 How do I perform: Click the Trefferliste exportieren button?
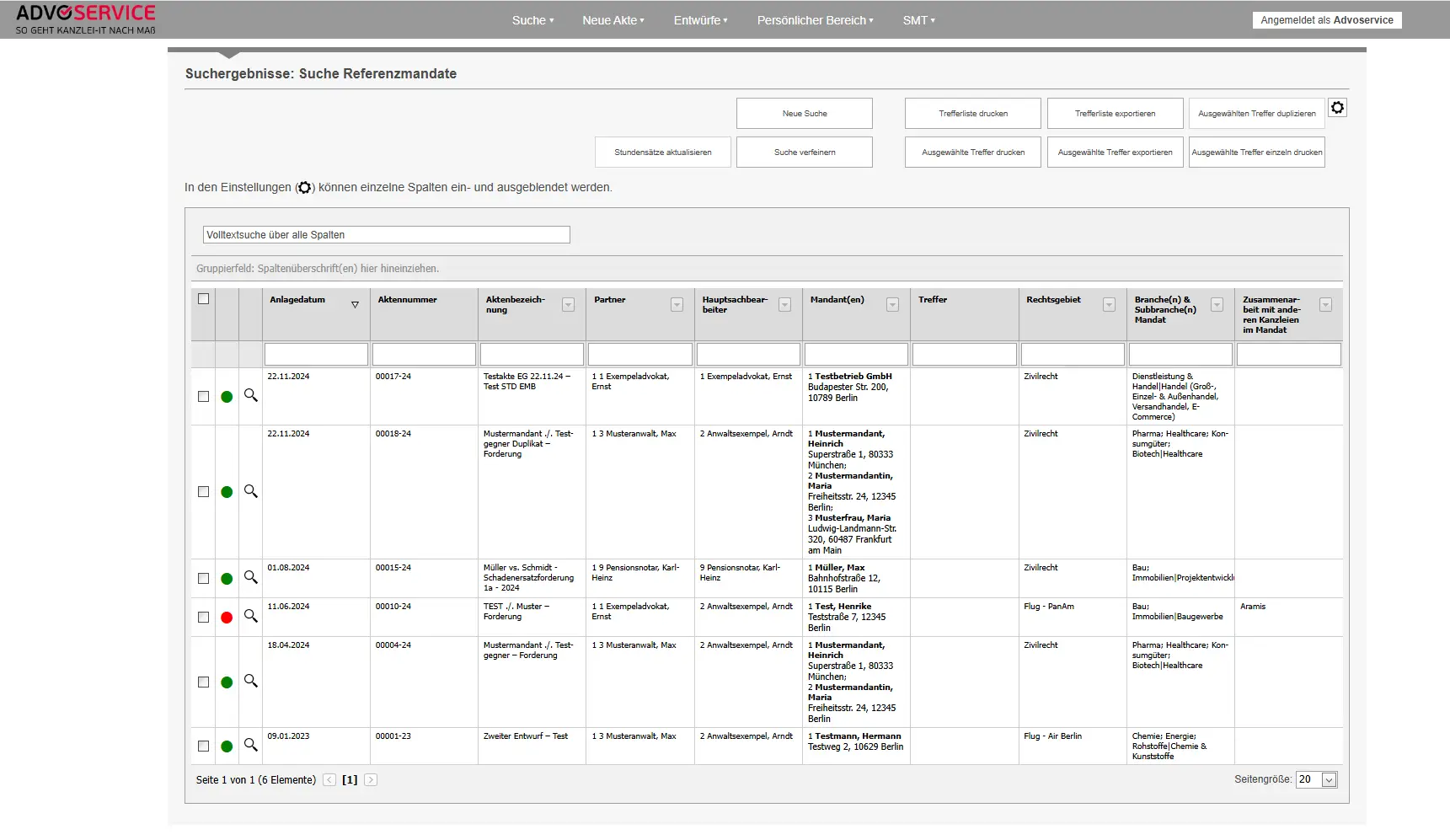[x=1115, y=114]
